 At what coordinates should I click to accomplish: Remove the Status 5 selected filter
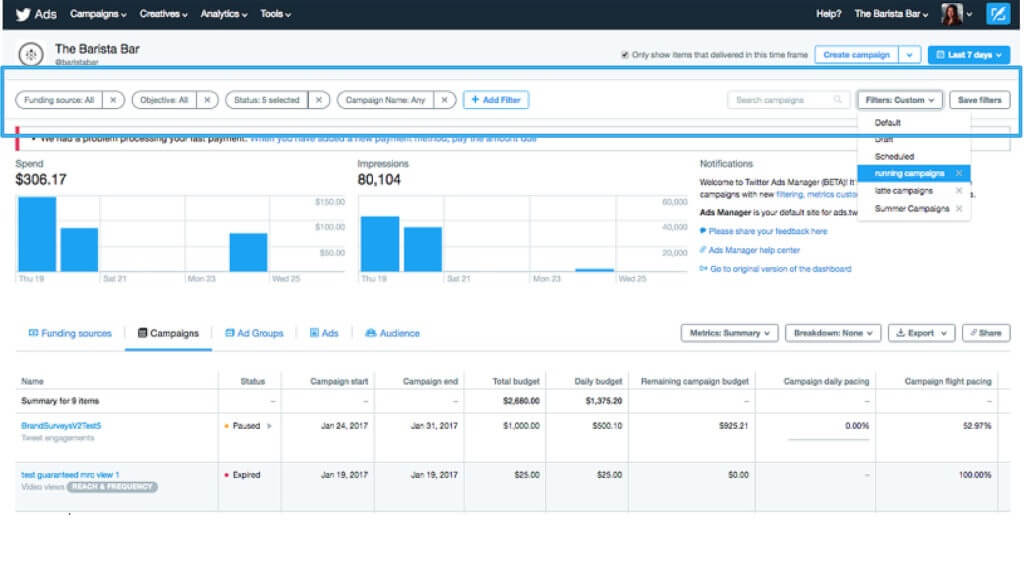319,100
